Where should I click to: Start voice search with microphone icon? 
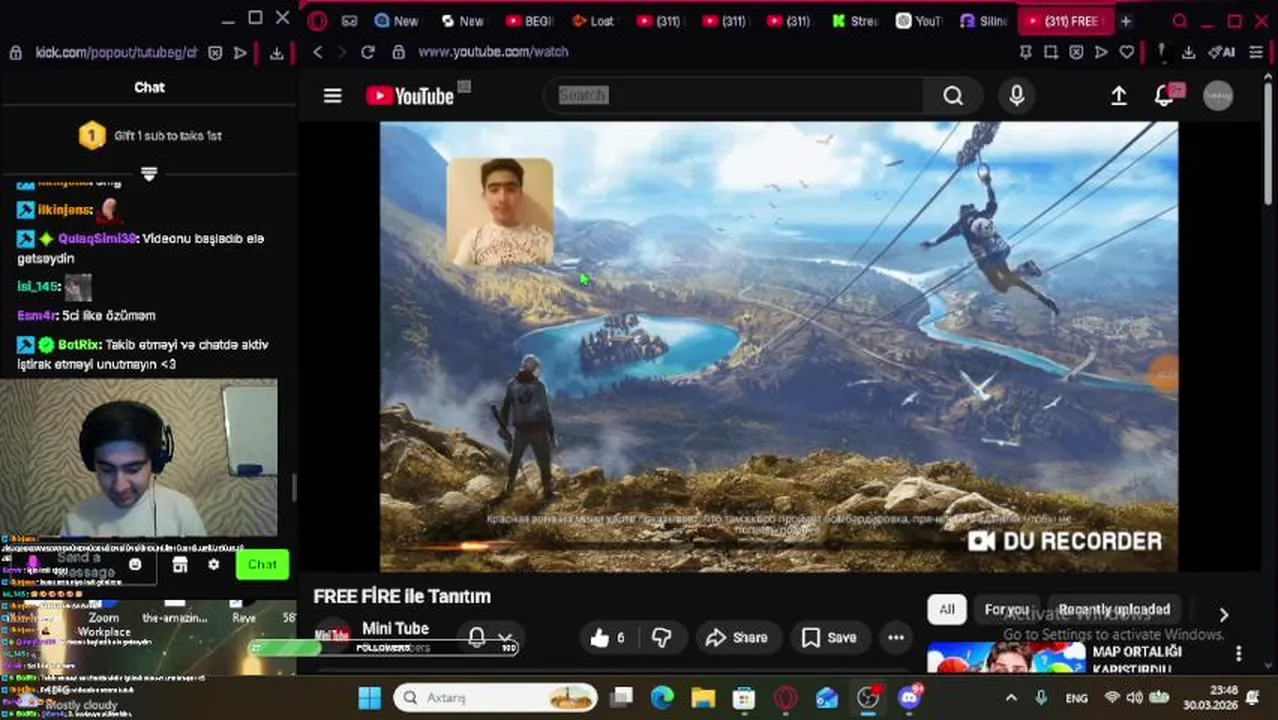1017,95
